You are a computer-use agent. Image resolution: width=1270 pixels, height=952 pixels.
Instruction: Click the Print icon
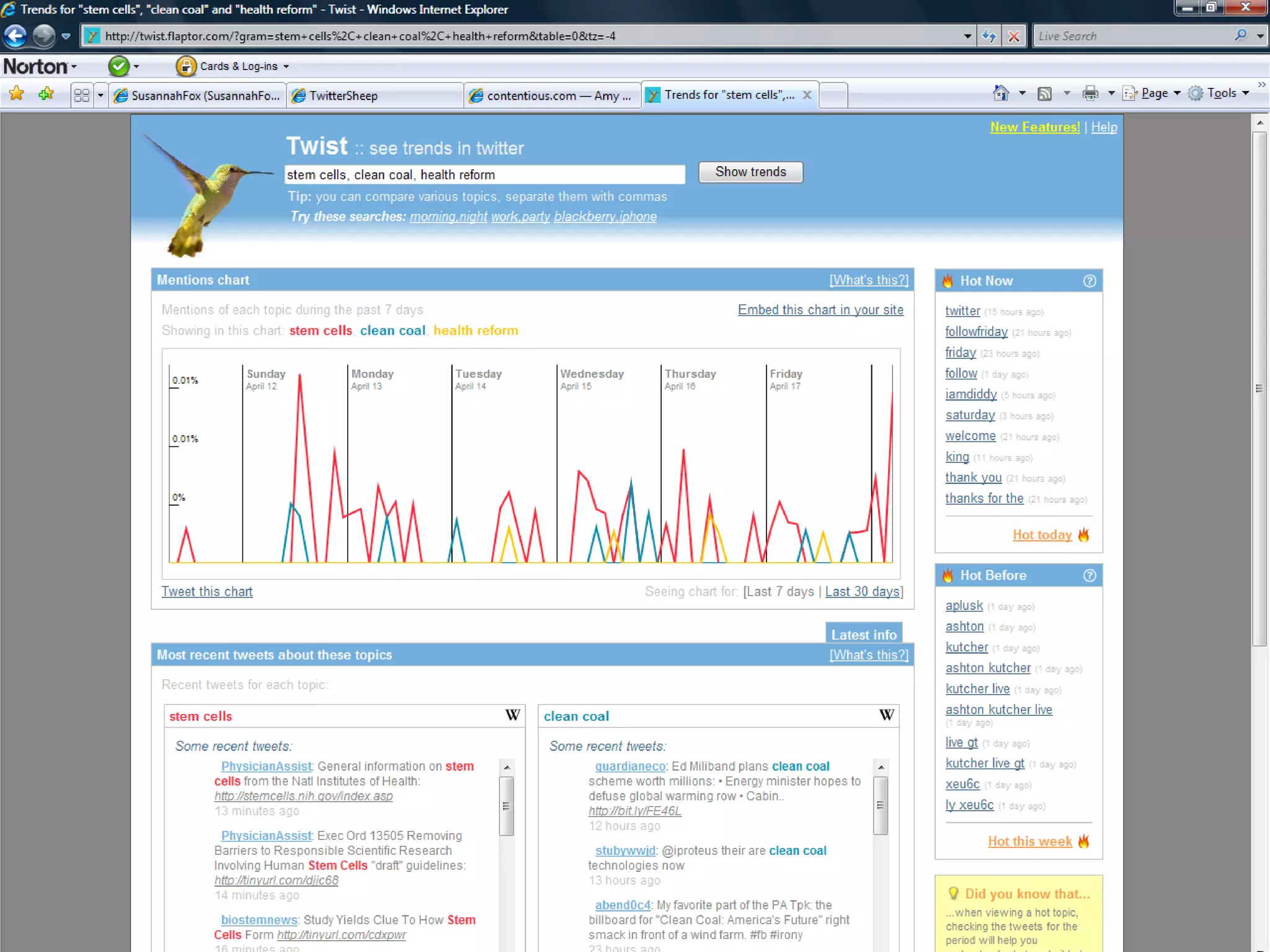pyautogui.click(x=1090, y=94)
